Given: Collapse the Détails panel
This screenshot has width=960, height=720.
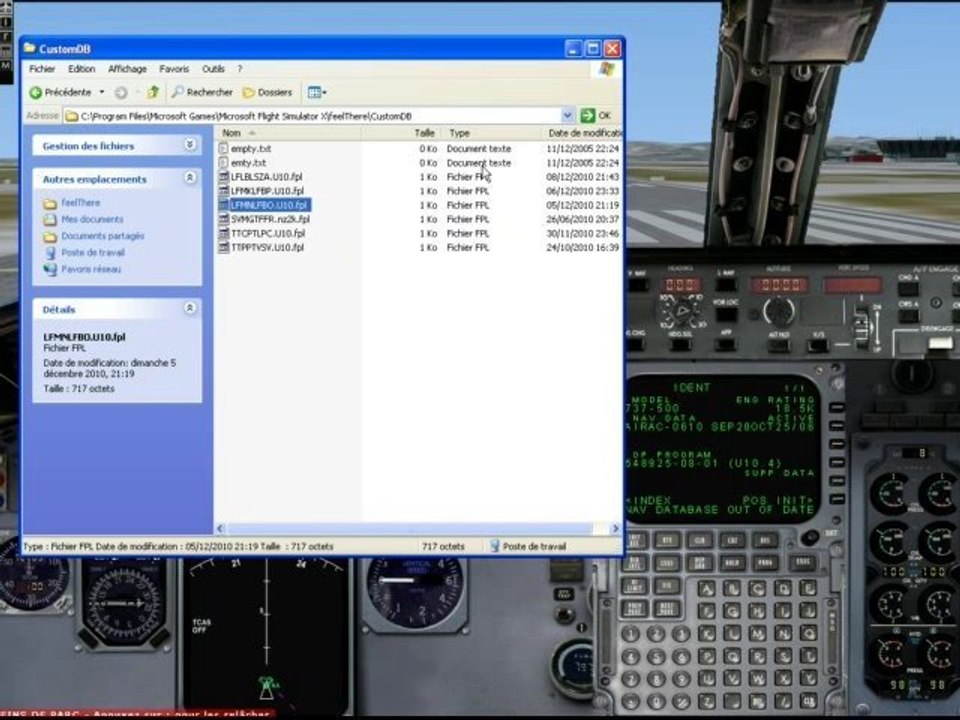Looking at the screenshot, I should click(x=190, y=308).
